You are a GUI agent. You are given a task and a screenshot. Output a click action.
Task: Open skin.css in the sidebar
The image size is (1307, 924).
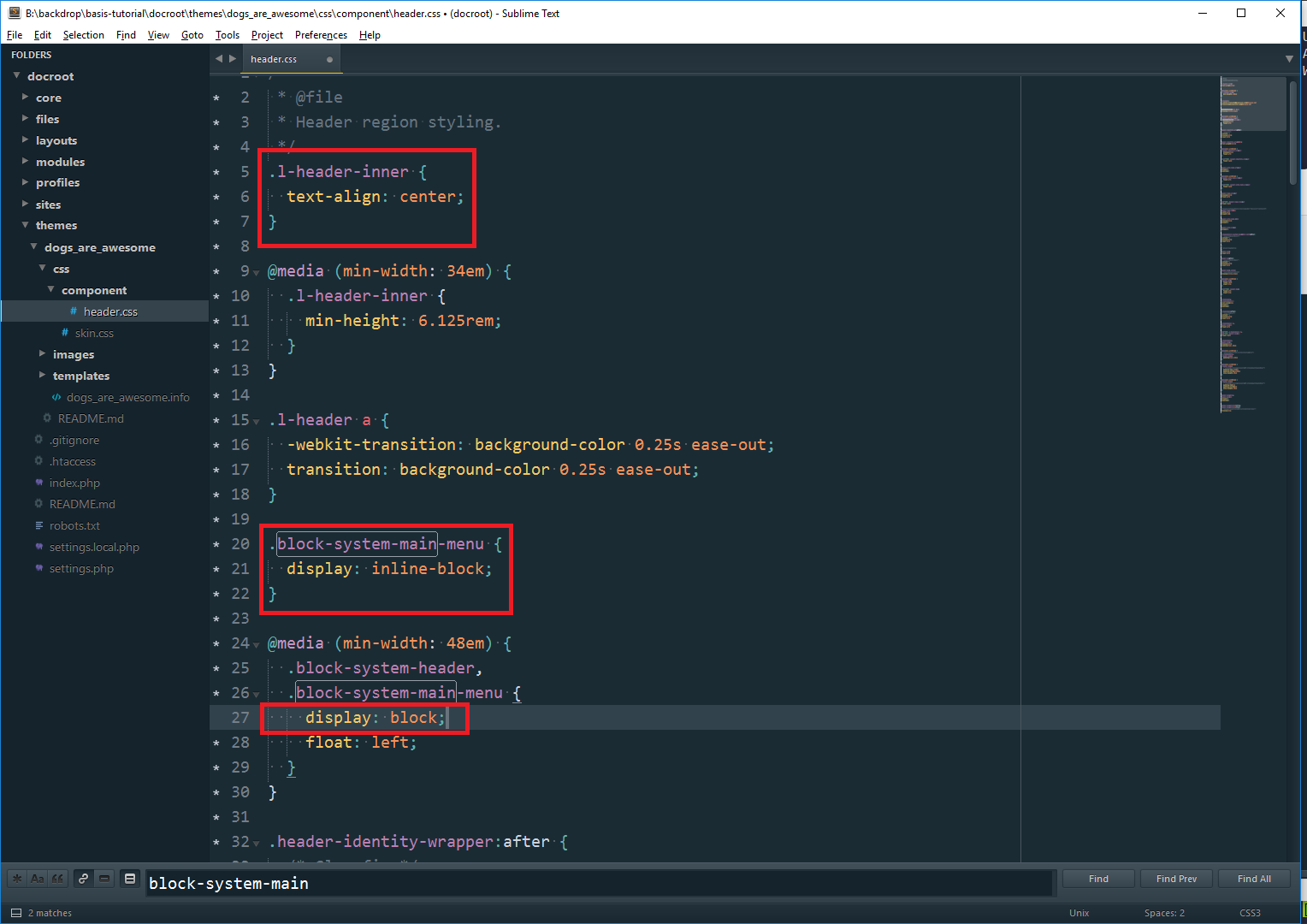[x=94, y=333]
